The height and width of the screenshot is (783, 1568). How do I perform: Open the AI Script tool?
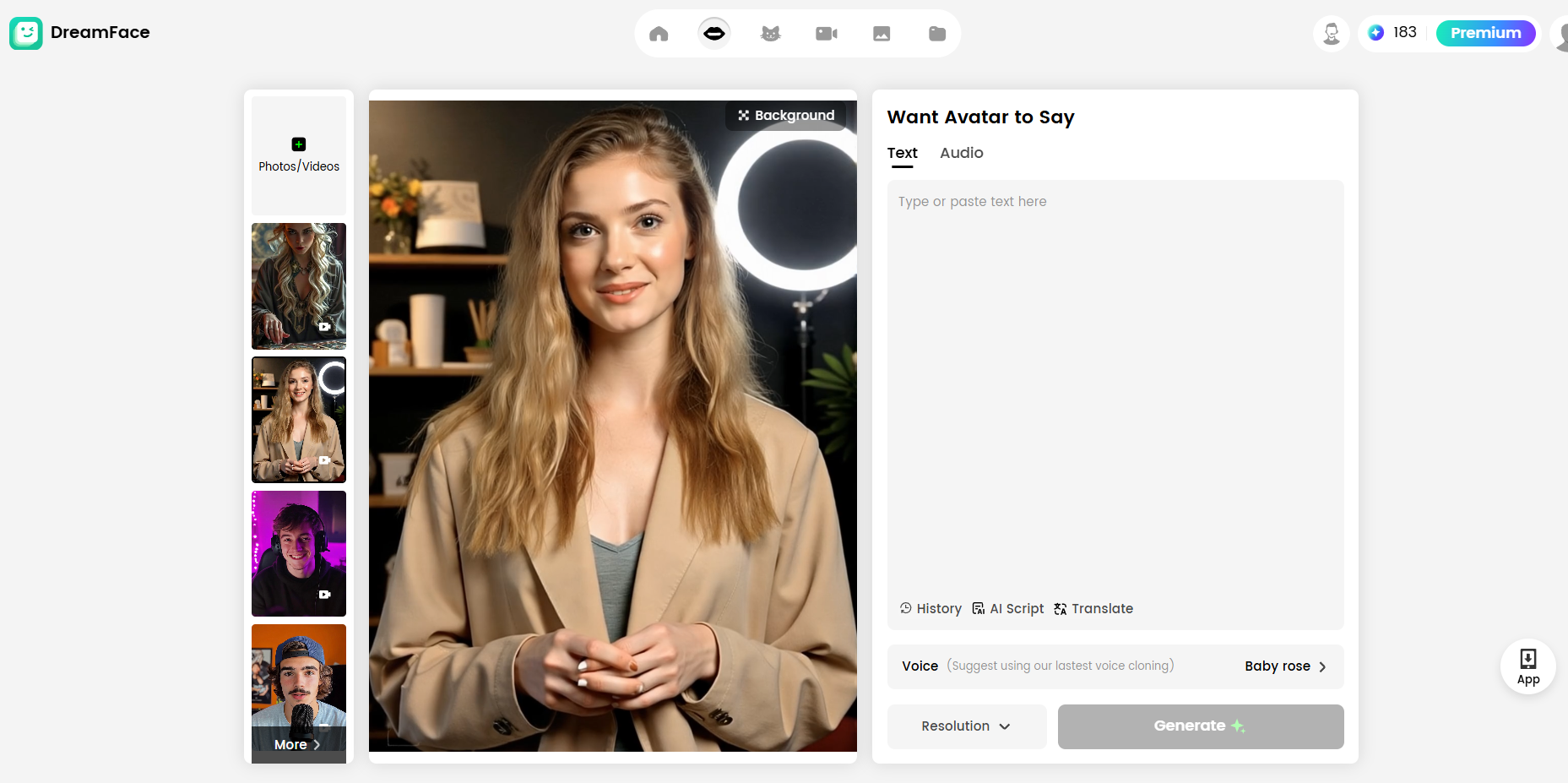tap(1007, 608)
